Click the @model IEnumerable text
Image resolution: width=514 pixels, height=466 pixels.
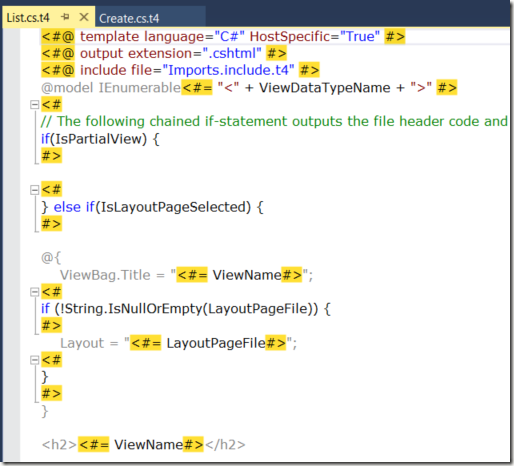click(111, 88)
